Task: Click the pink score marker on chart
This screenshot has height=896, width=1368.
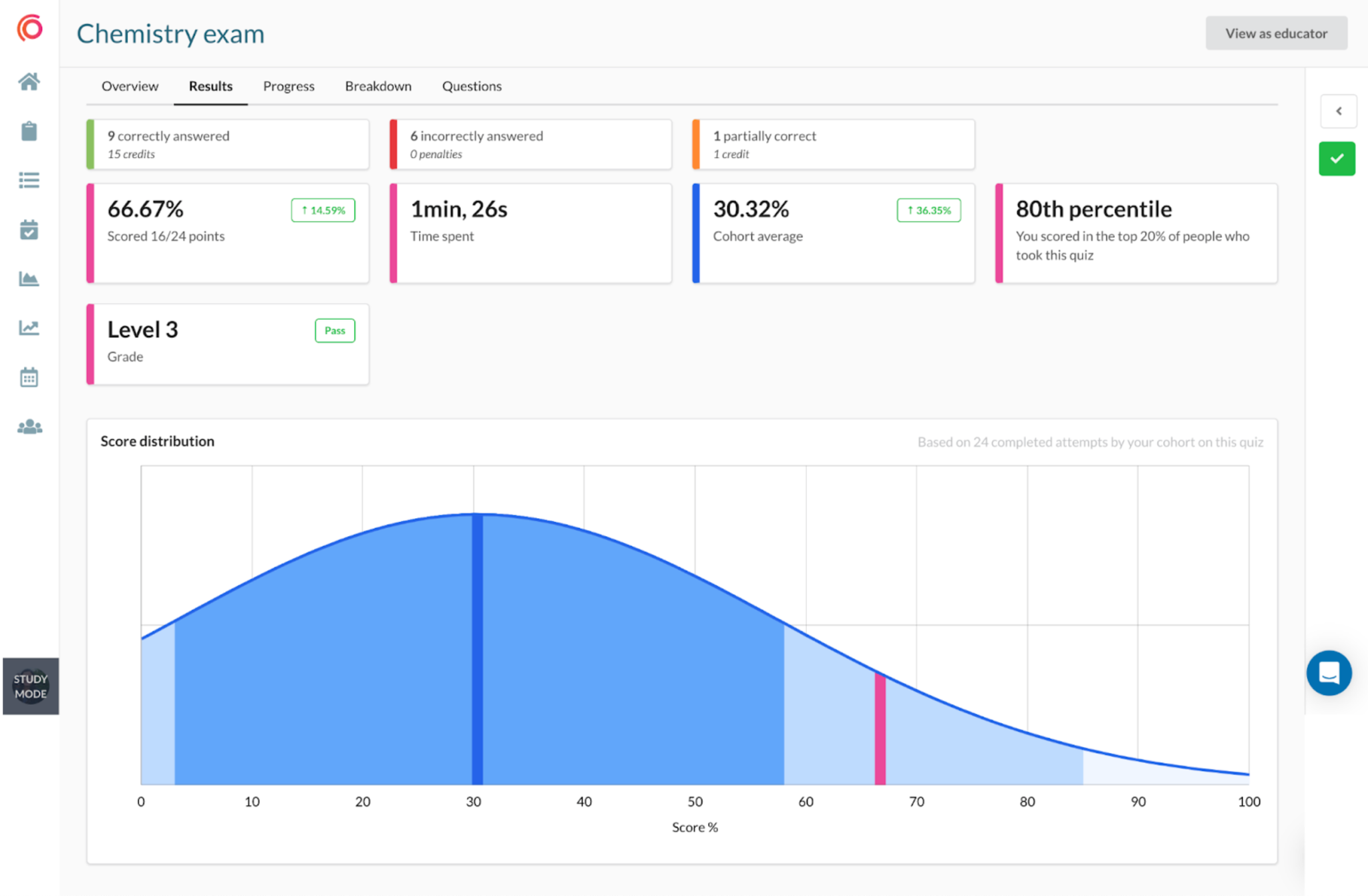Action: pyautogui.click(x=880, y=729)
